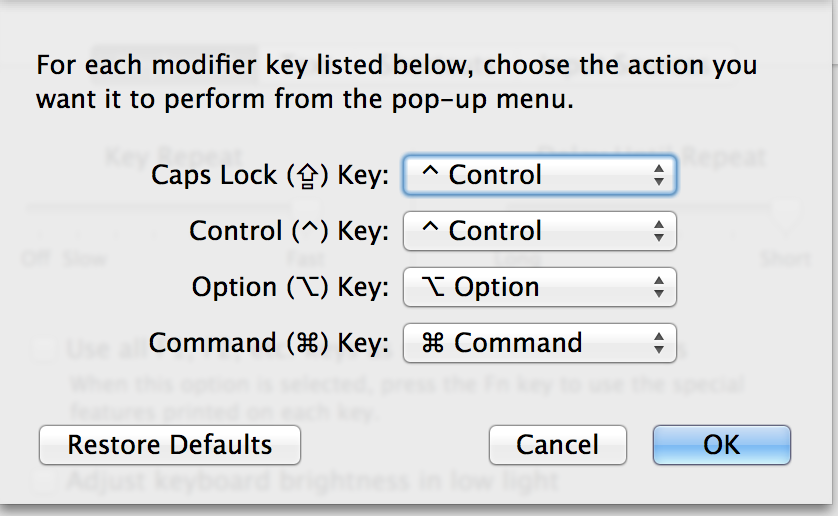838x516 pixels.
Task: Click the Off label under Key Repeat
Action: (34, 259)
